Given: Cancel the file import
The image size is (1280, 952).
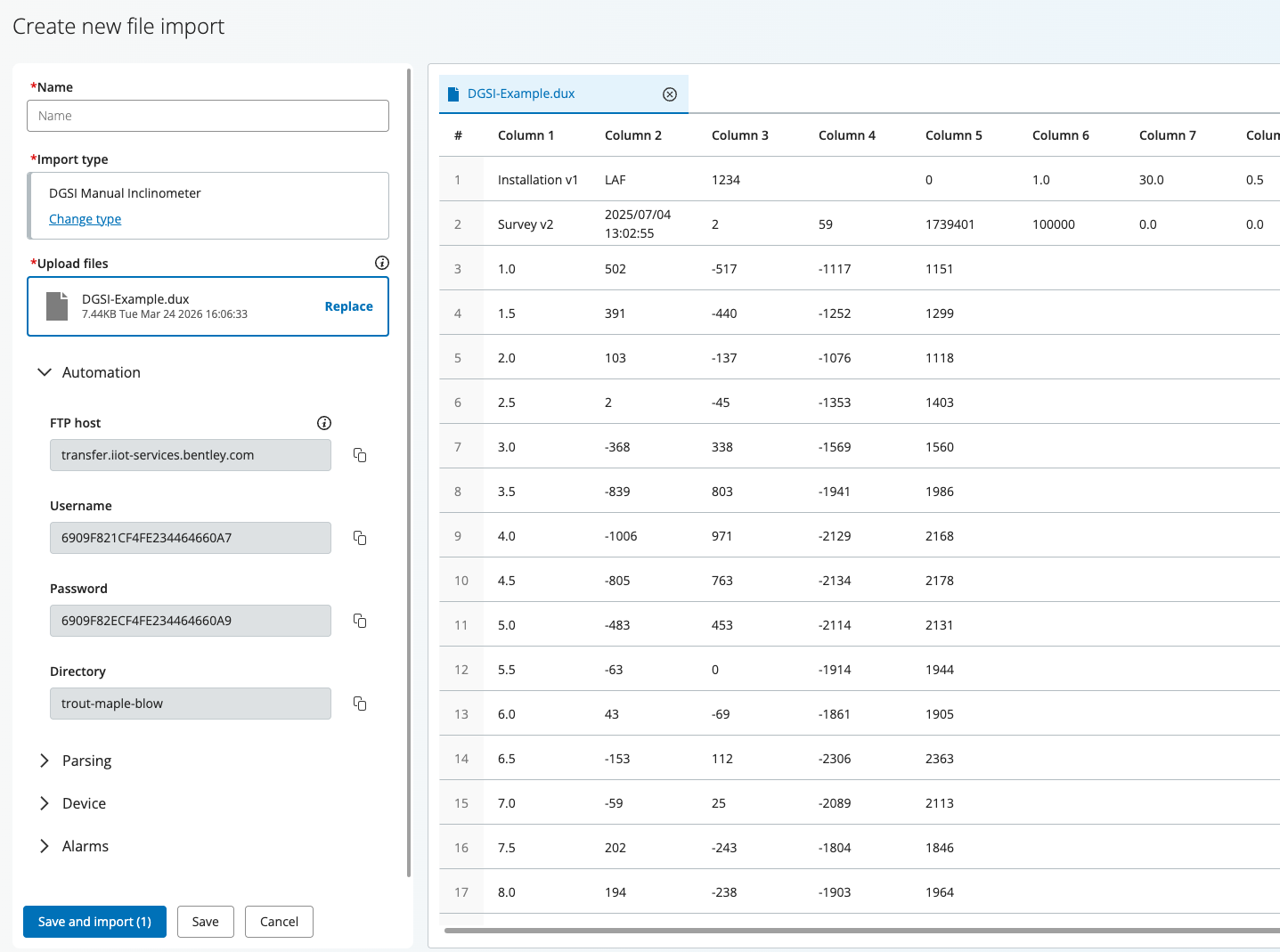Looking at the screenshot, I should [x=279, y=922].
